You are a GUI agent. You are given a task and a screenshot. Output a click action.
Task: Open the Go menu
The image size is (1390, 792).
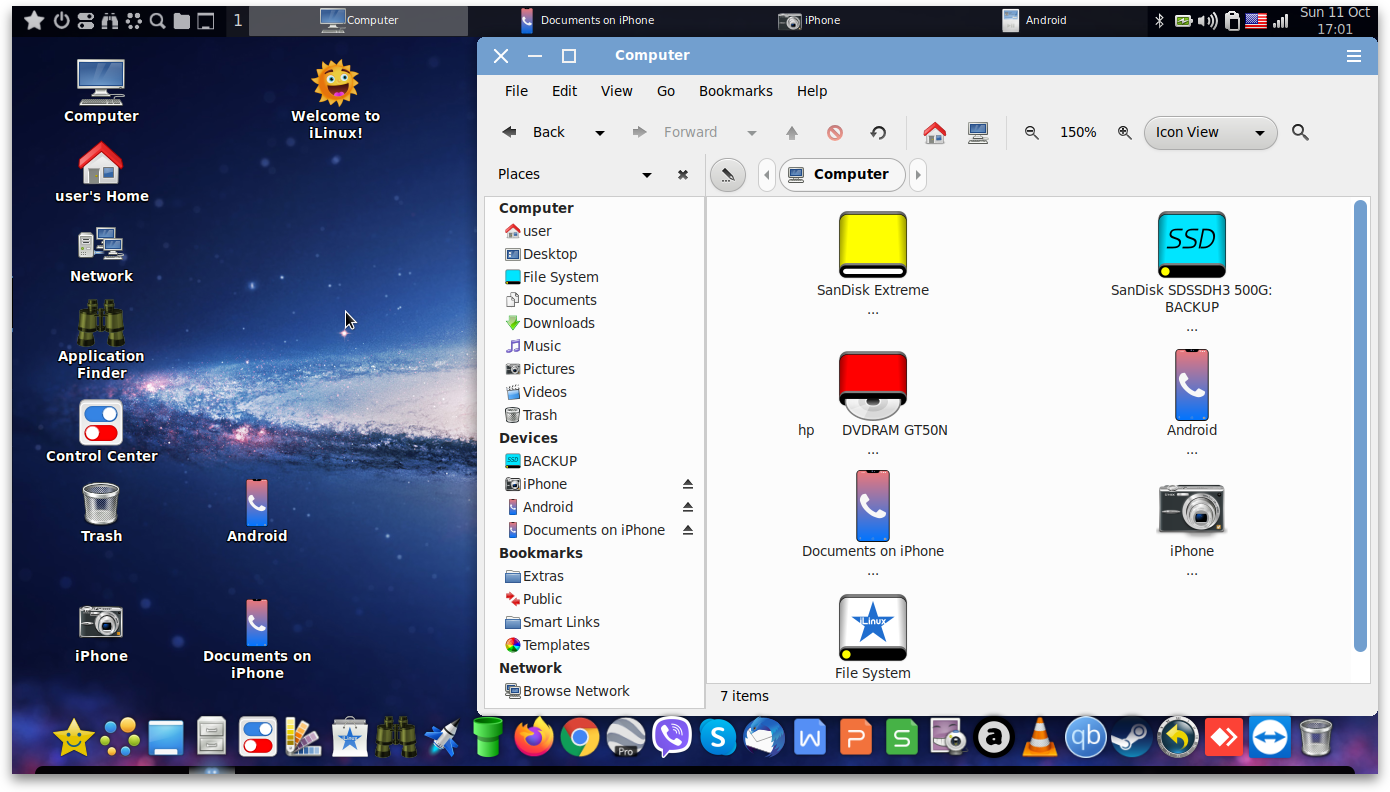pyautogui.click(x=666, y=91)
